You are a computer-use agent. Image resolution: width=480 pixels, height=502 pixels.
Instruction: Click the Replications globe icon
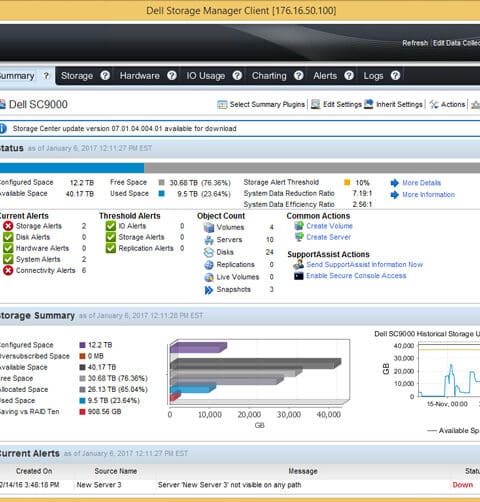point(209,265)
